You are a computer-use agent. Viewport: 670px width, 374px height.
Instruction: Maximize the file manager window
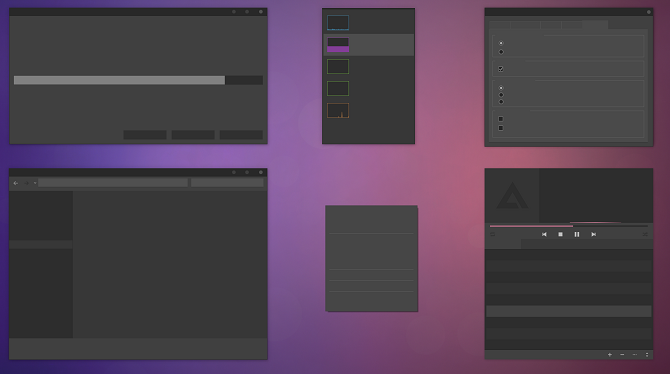click(247, 172)
